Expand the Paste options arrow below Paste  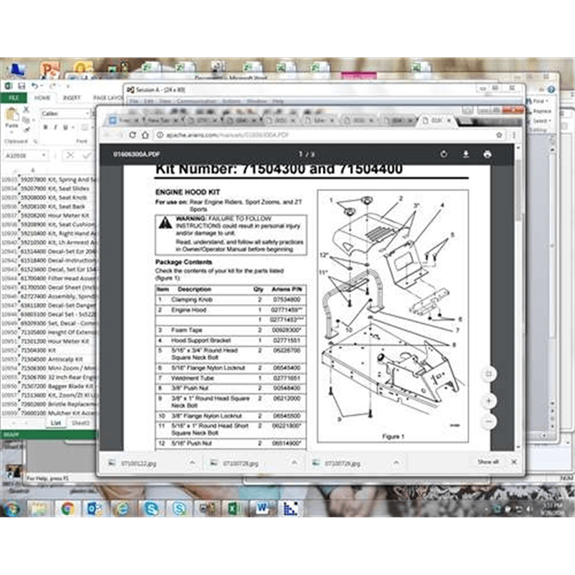[x=12, y=132]
